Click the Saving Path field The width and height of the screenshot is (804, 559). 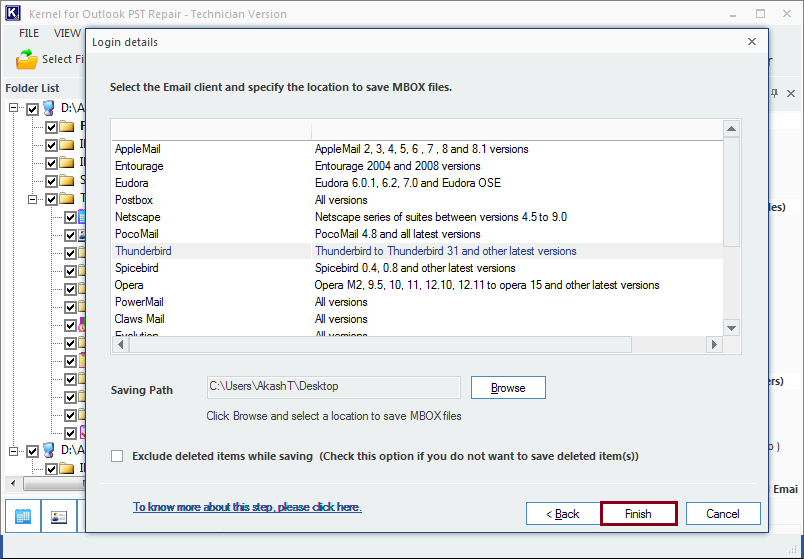coord(334,387)
